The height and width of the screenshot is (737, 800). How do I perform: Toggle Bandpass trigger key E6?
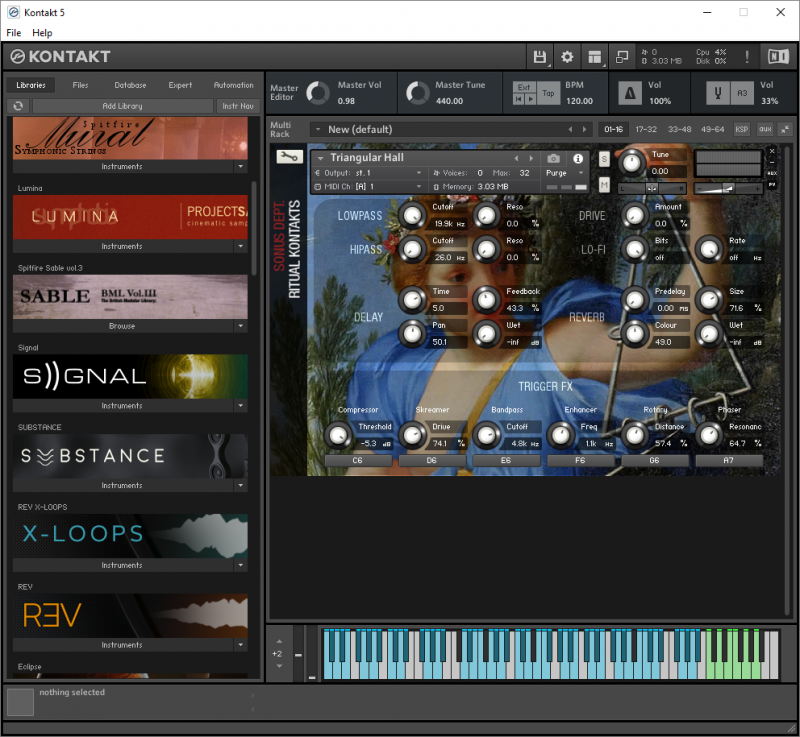506,461
